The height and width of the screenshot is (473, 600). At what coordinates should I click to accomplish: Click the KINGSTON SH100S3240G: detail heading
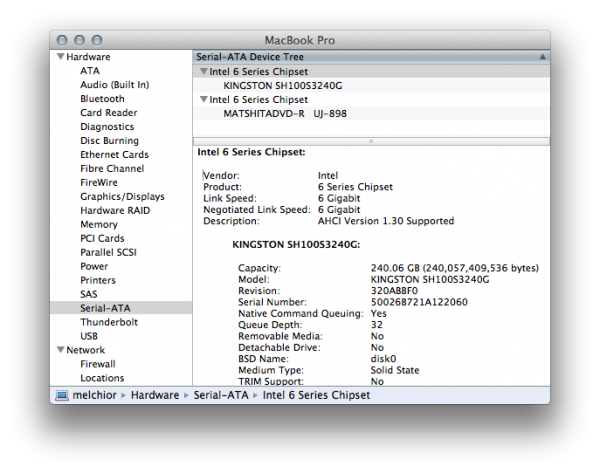[296, 245]
